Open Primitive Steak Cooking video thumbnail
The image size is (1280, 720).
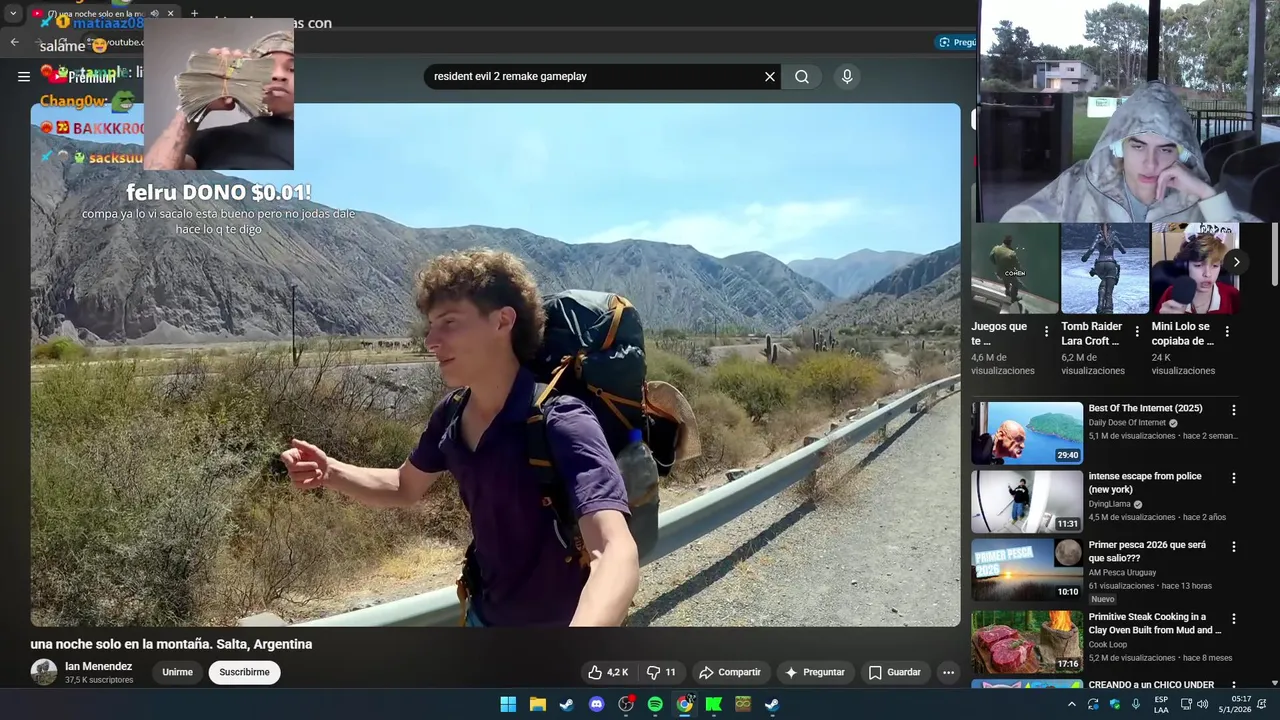1027,641
